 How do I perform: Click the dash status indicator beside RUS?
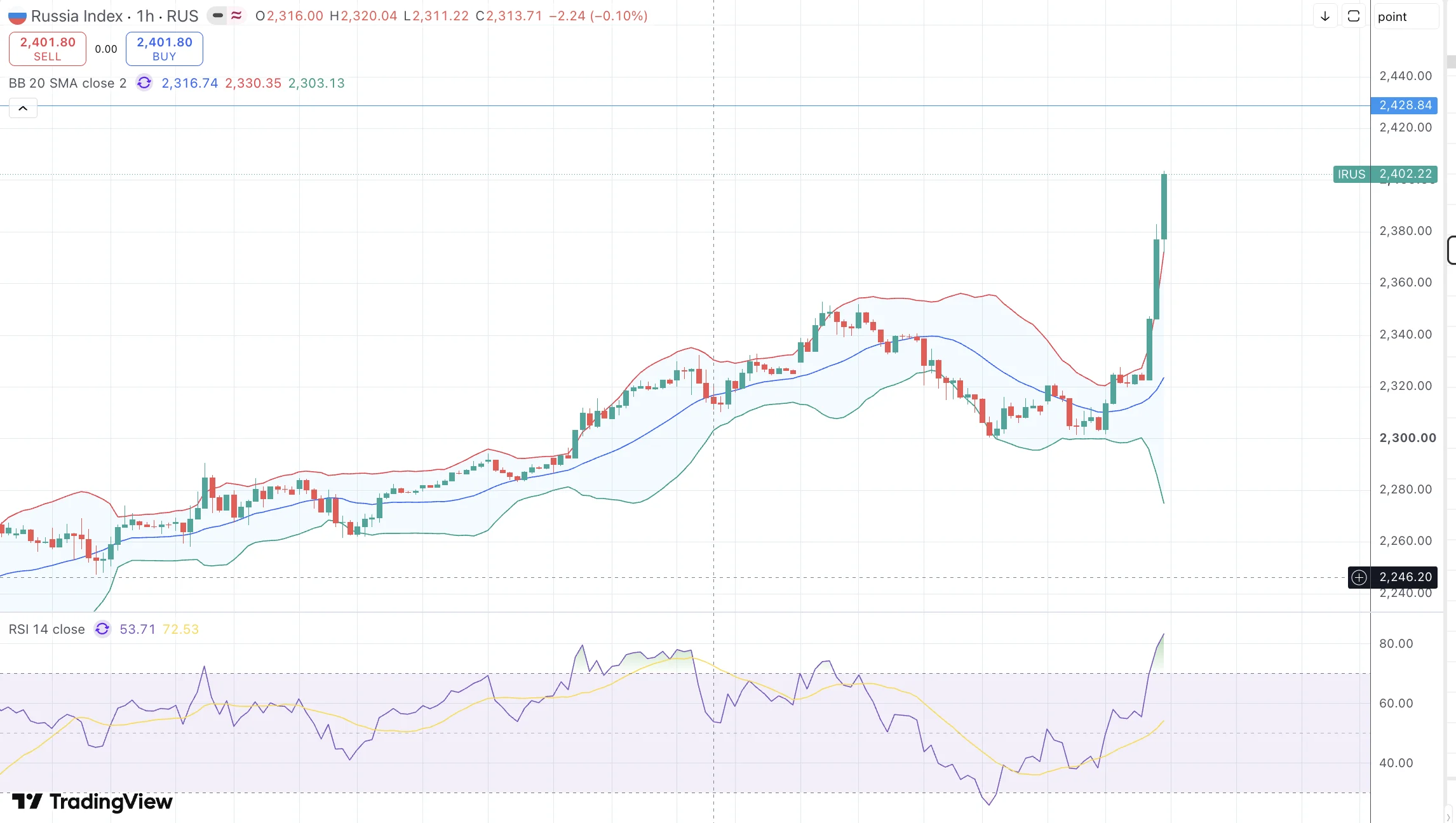coord(218,16)
